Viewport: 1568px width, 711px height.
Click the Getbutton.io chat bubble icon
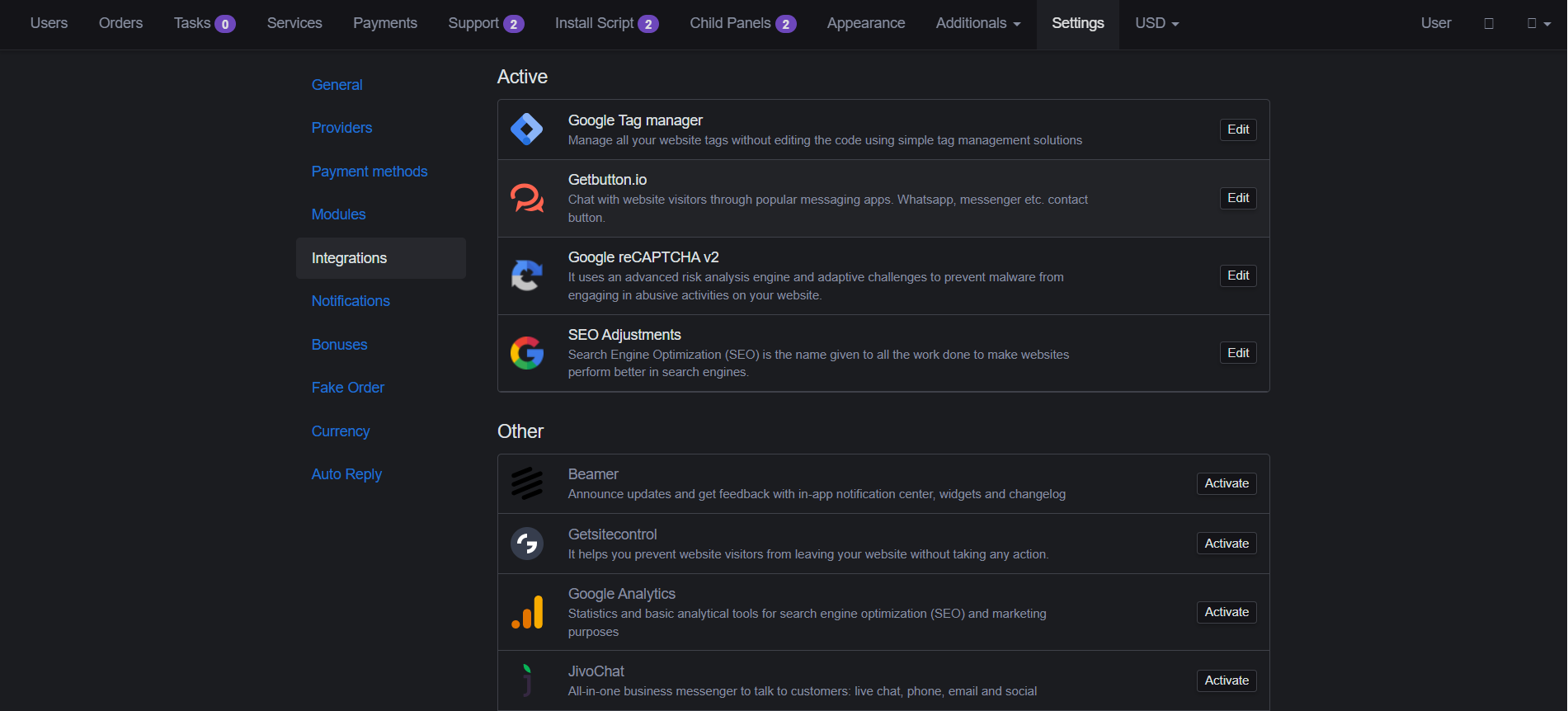click(x=526, y=198)
